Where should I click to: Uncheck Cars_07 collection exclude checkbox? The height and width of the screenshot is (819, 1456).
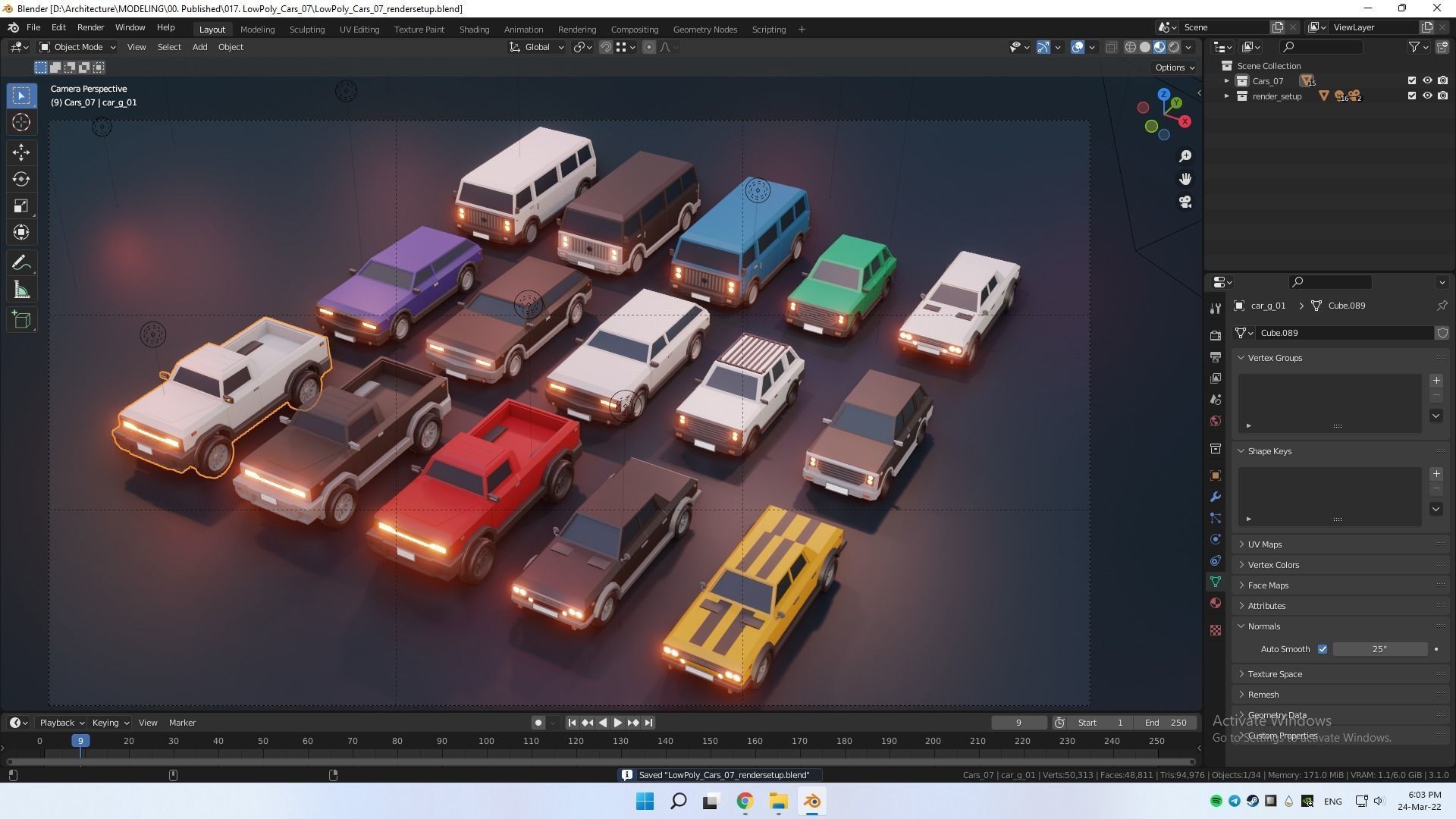(1411, 80)
